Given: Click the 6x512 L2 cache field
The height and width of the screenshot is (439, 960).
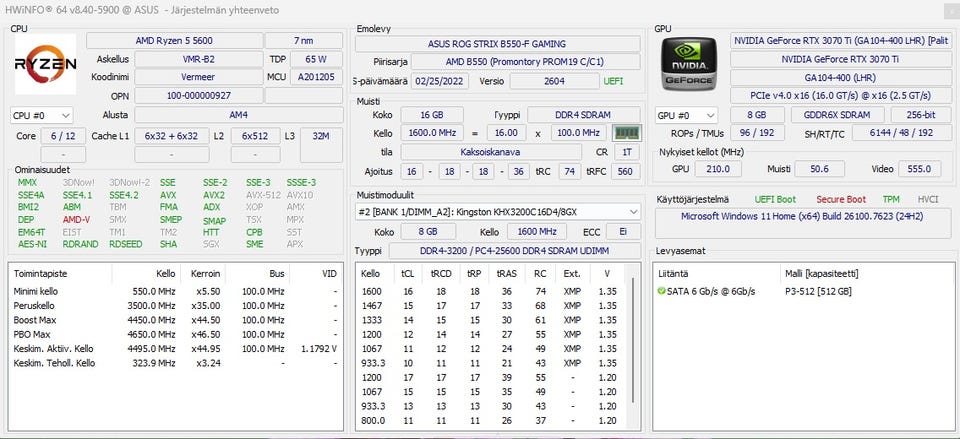Looking at the screenshot, I should pyautogui.click(x=255, y=136).
